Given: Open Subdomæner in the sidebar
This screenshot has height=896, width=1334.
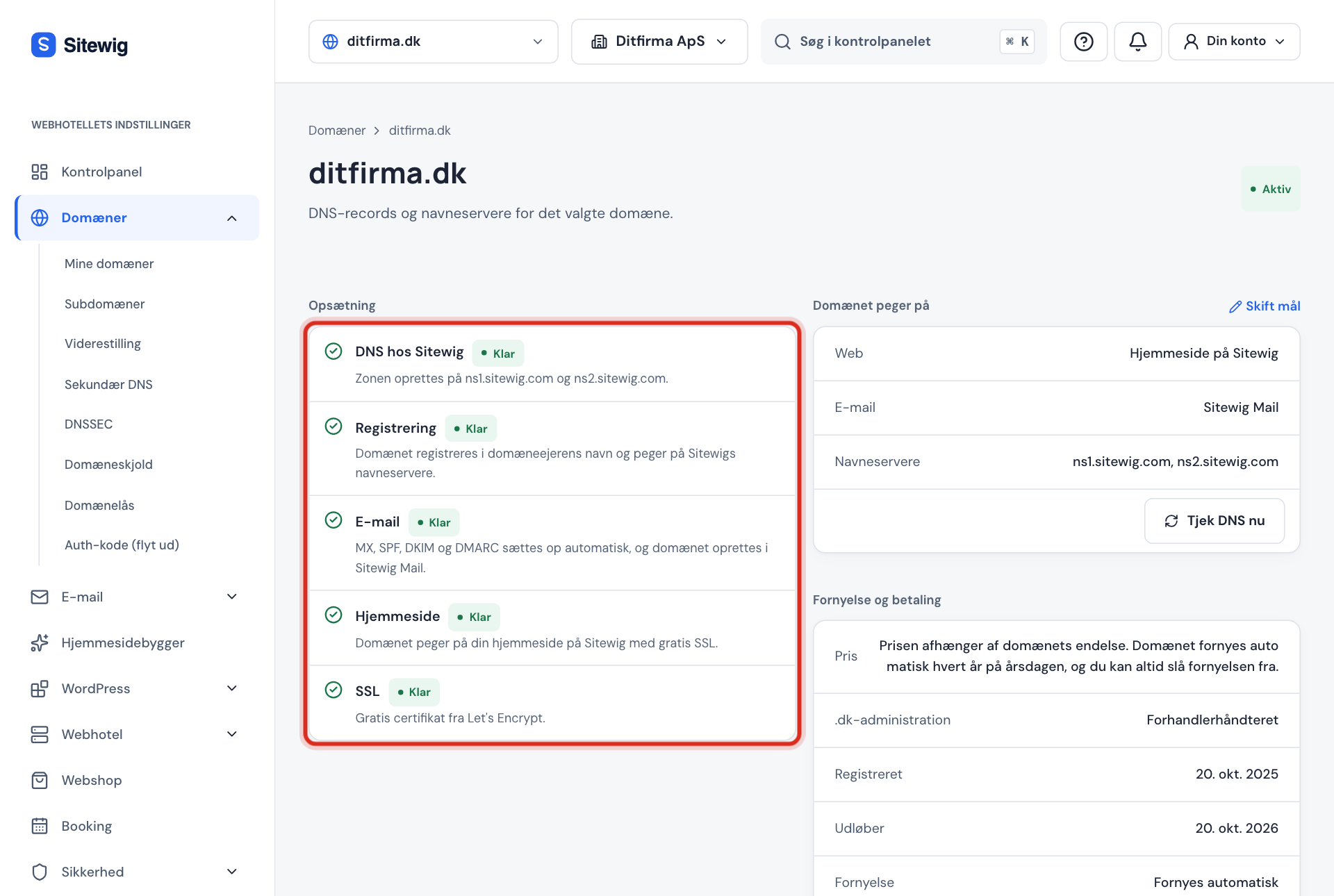Looking at the screenshot, I should (105, 304).
